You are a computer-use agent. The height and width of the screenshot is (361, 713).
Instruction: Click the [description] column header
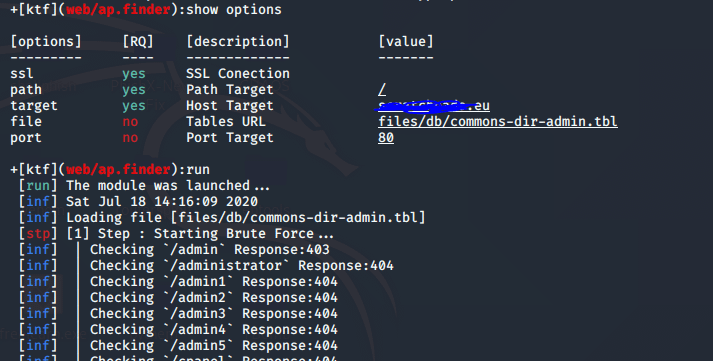(x=238, y=41)
